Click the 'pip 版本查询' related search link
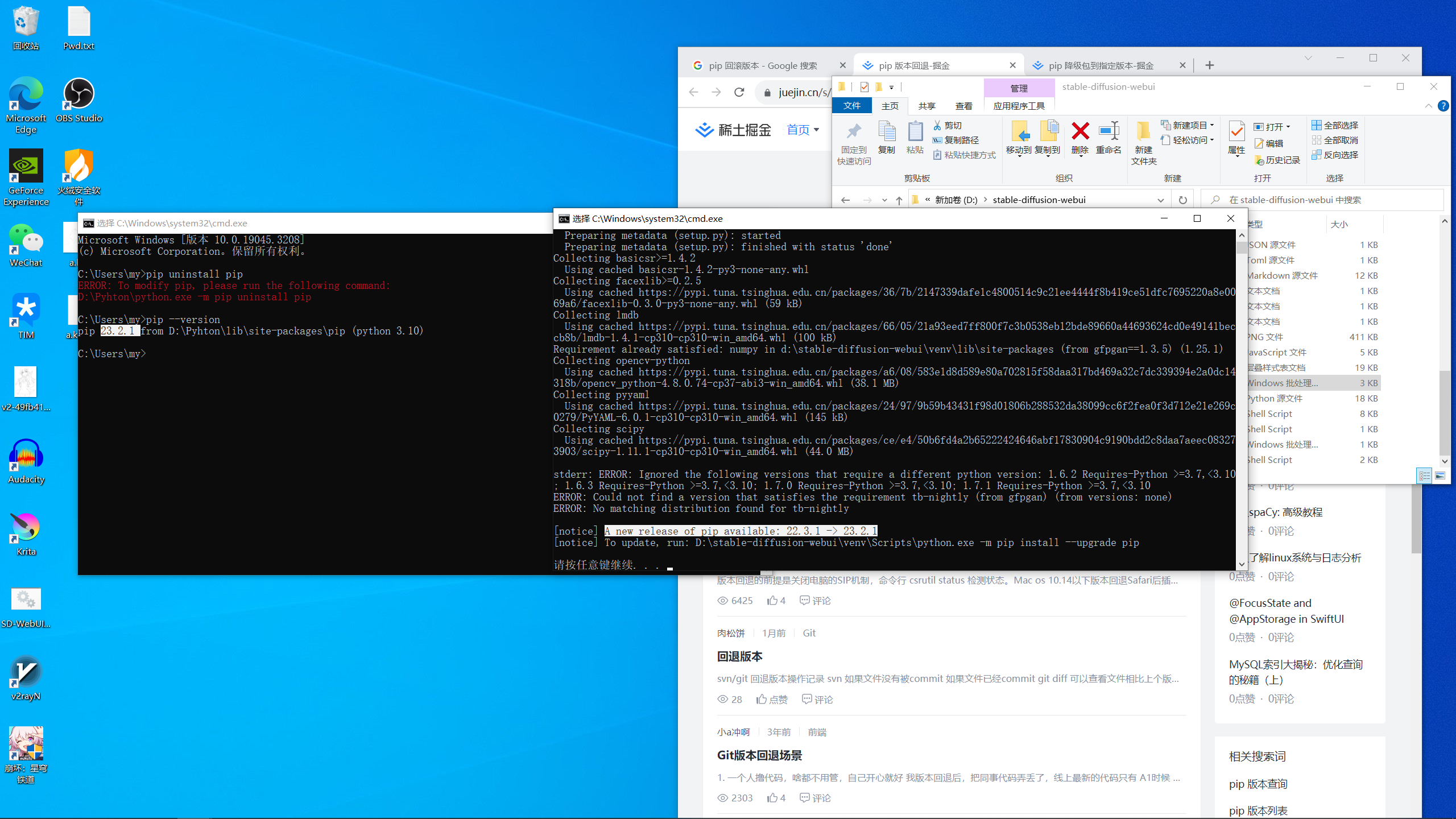The height and width of the screenshot is (819, 1456). (x=1258, y=784)
